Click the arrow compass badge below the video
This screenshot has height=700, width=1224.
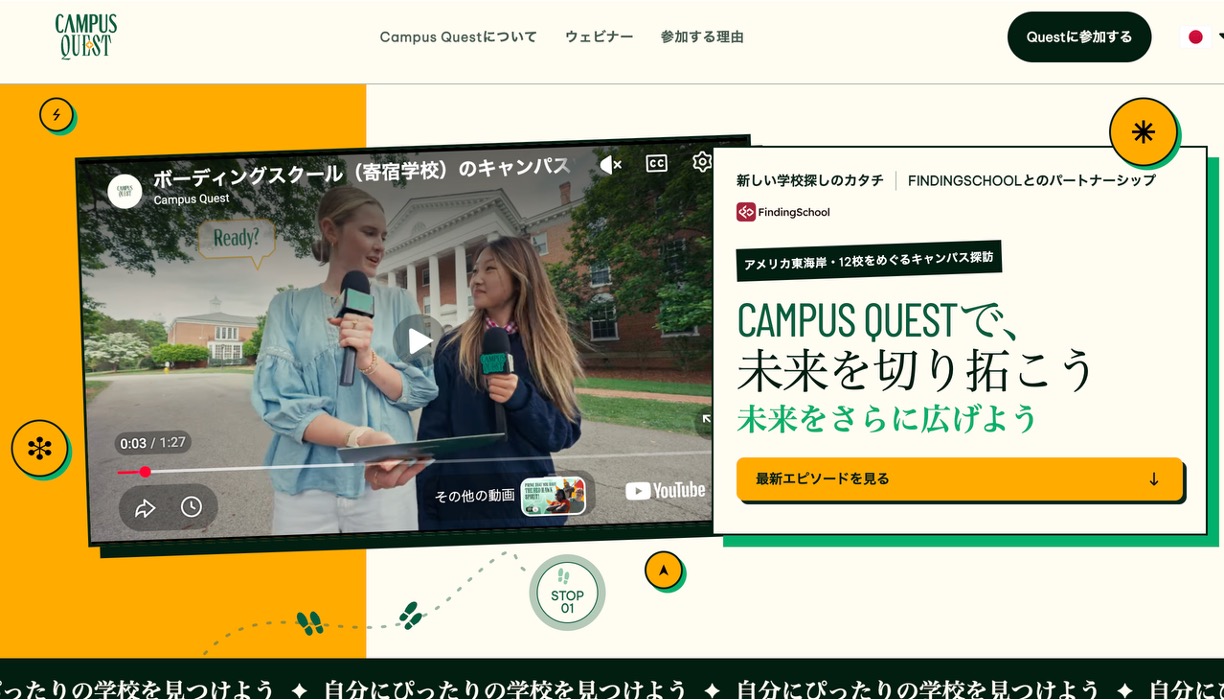coord(663,571)
